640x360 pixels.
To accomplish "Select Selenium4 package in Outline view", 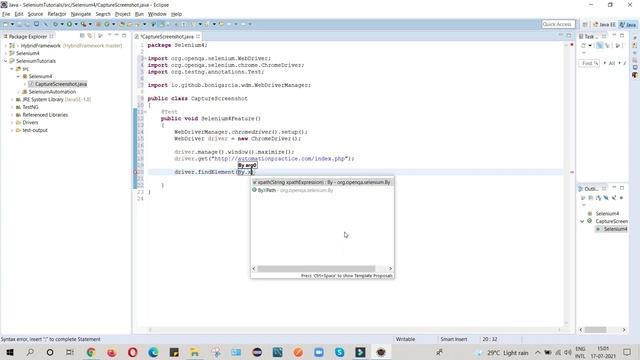I will pos(607,213).
